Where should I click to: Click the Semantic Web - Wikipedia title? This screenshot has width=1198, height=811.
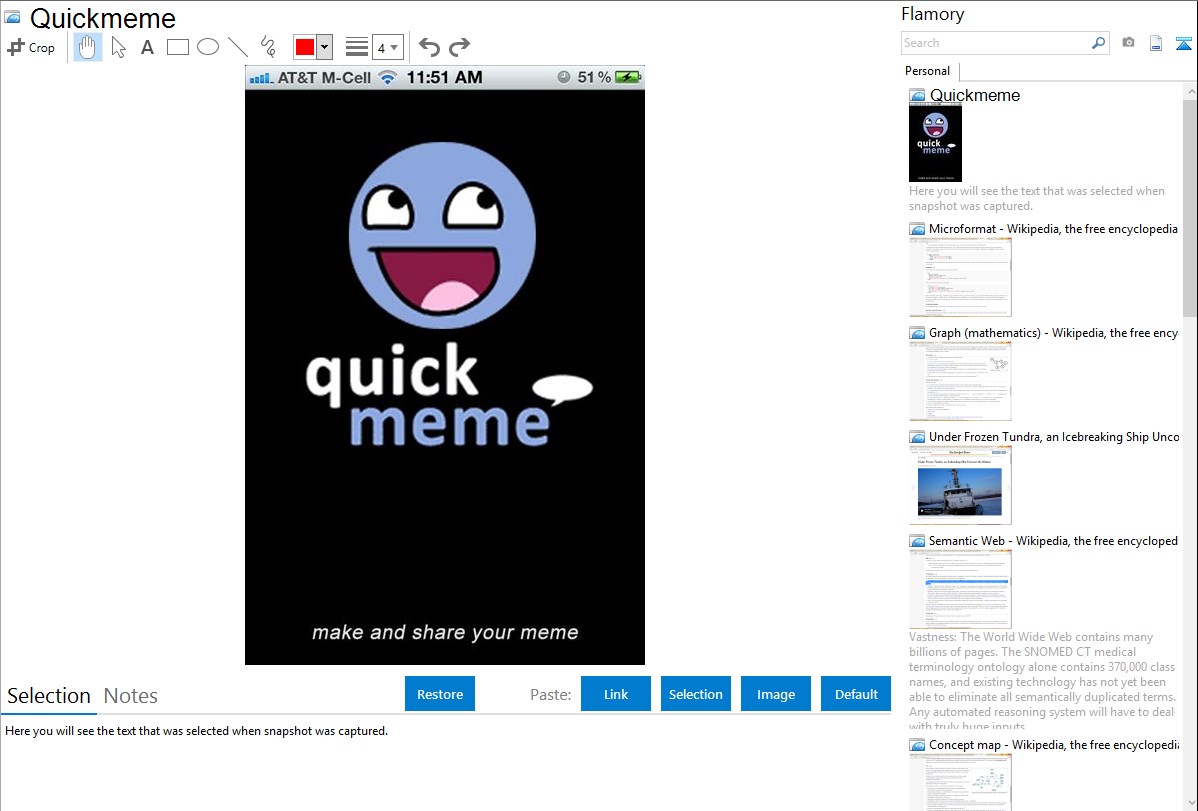pos(1053,540)
